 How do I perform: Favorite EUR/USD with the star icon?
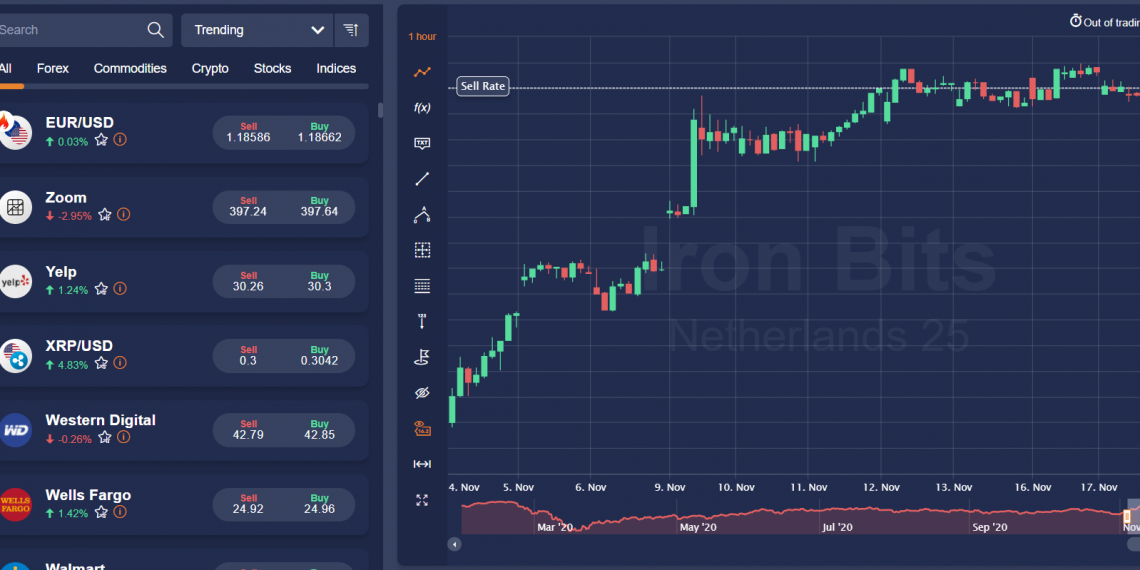(x=101, y=140)
